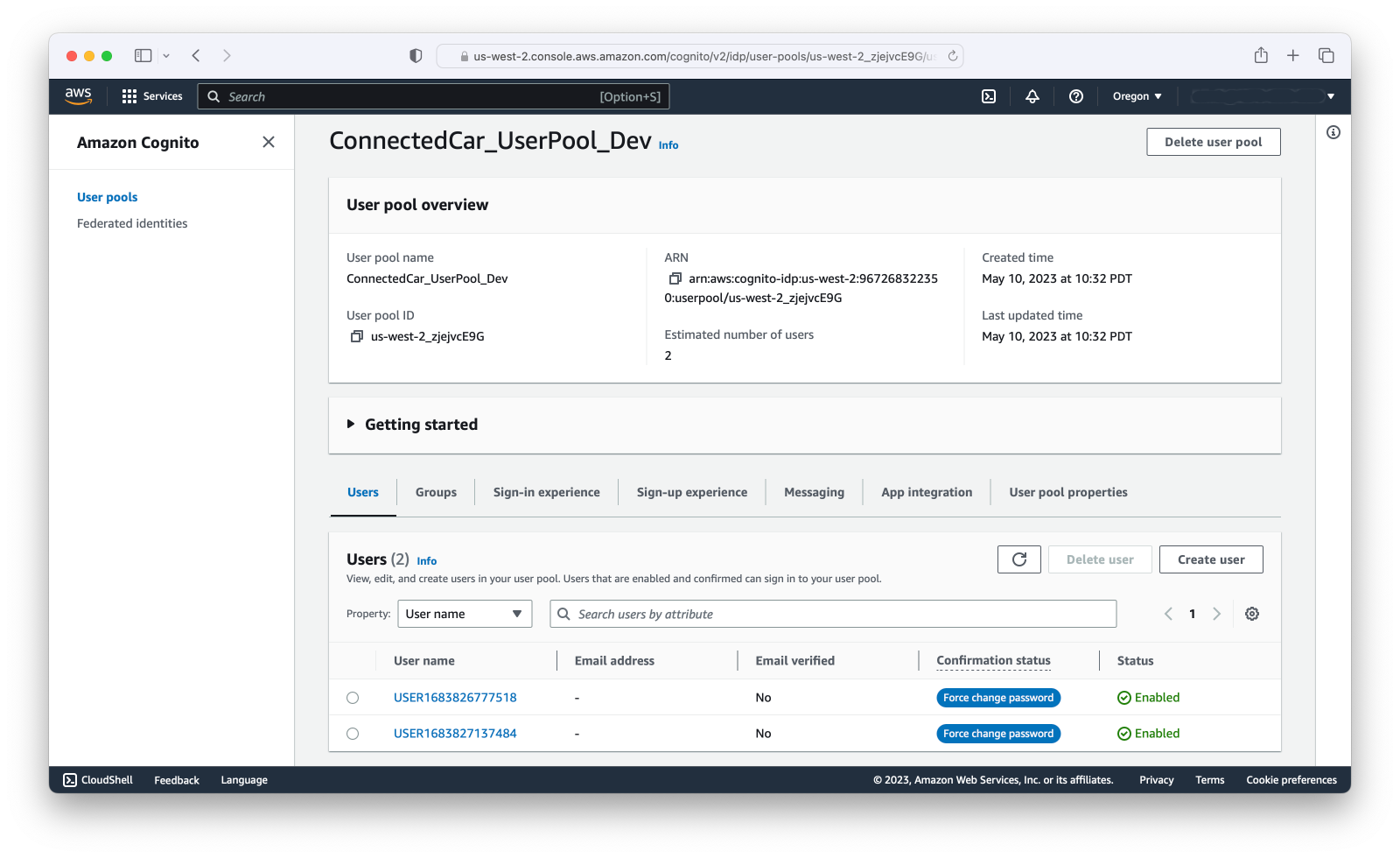Reload the page in address bar
1400x858 pixels.
coord(953,56)
